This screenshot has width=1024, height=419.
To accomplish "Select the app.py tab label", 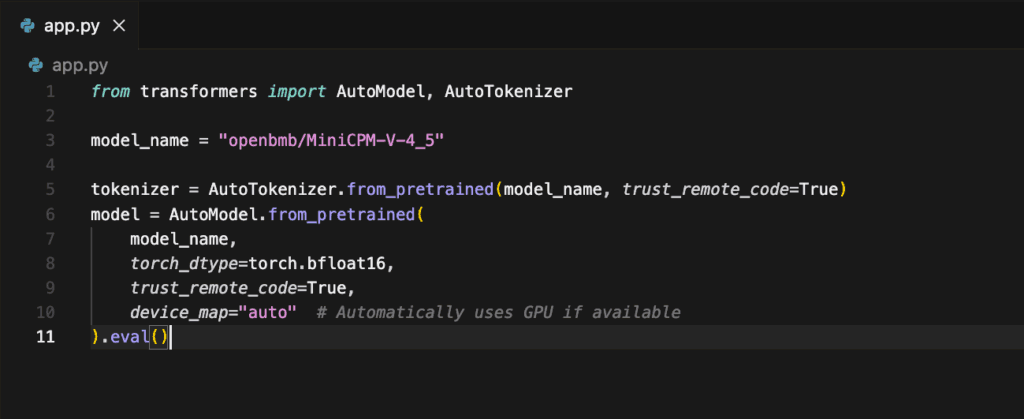I will click(72, 27).
